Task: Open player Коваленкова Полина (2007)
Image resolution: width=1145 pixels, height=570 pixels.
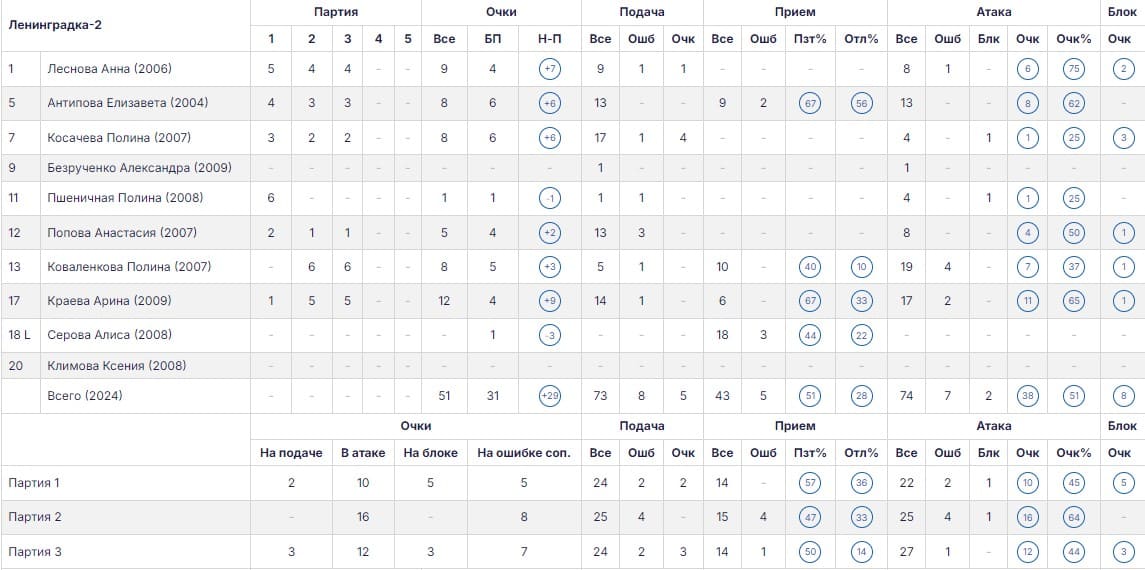Action: point(129,266)
